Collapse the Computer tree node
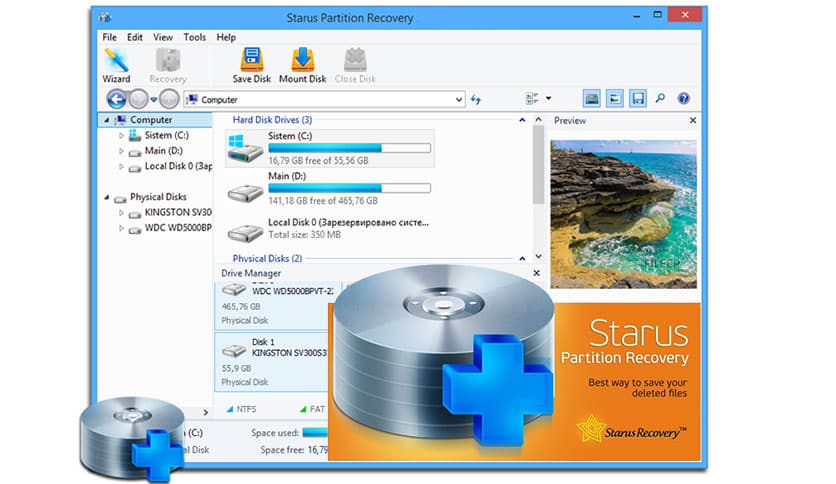The width and height of the screenshot is (836, 484). pyautogui.click(x=106, y=120)
